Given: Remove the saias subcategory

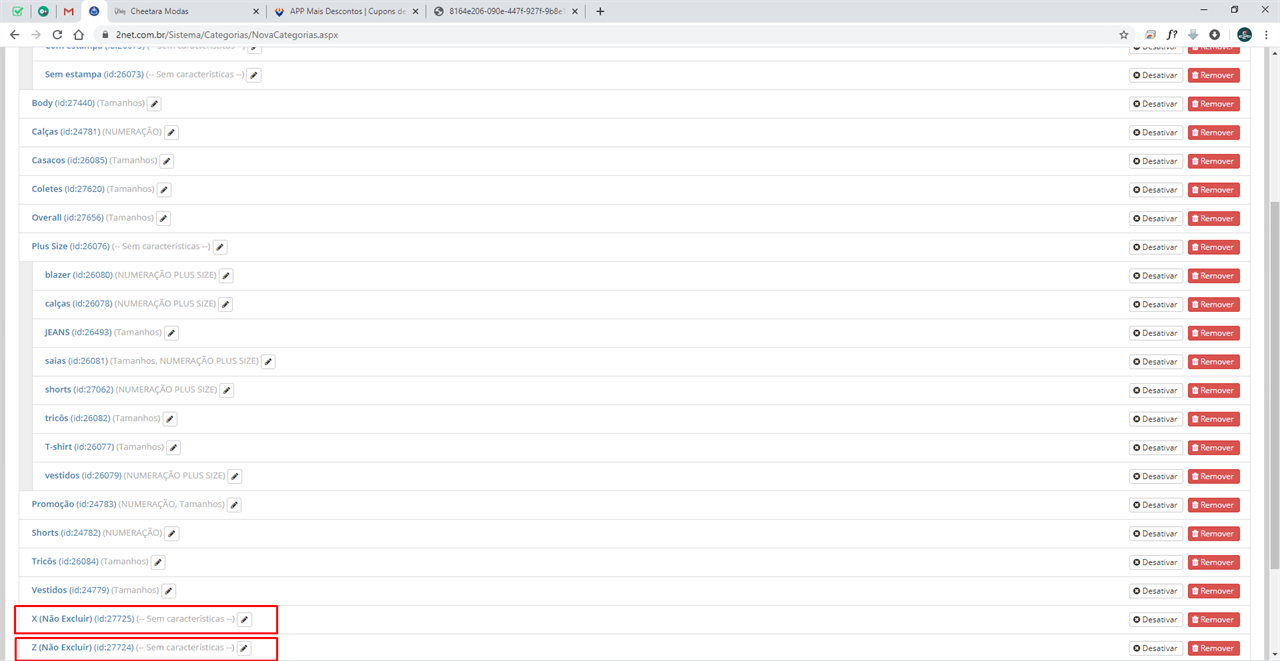Looking at the screenshot, I should 1213,362.
